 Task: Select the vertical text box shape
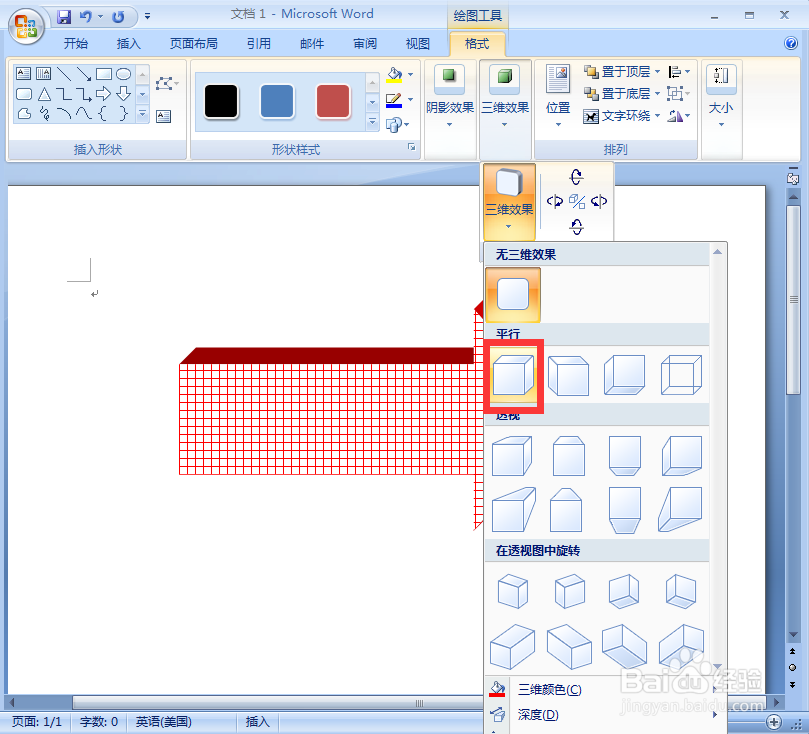pos(43,74)
